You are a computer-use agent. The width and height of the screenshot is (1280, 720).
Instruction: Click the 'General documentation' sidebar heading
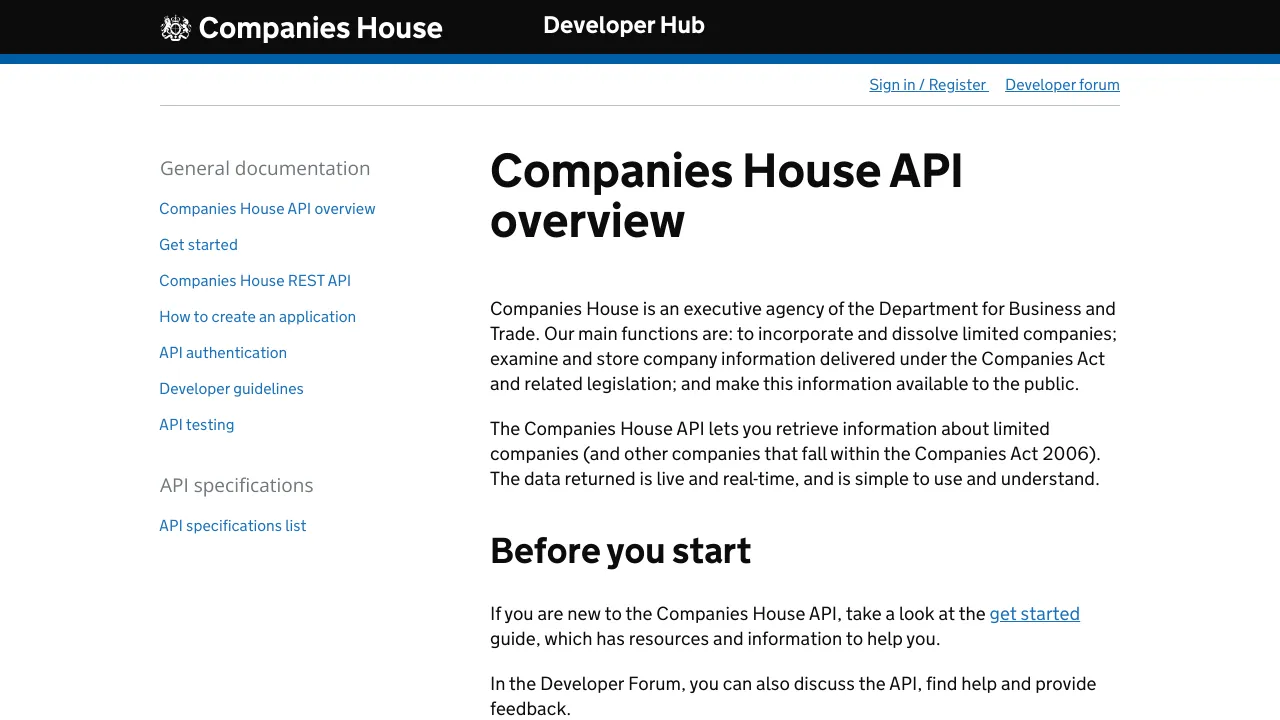click(x=265, y=168)
